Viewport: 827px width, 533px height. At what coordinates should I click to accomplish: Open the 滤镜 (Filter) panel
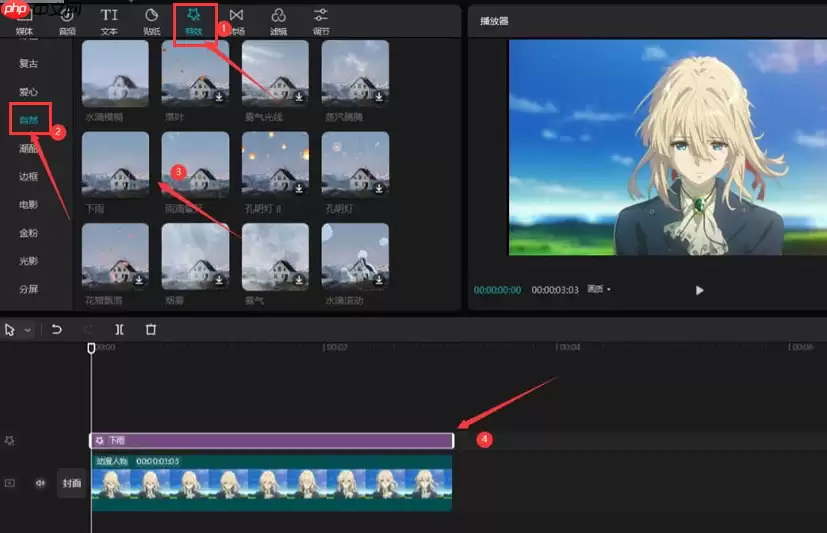click(x=278, y=22)
